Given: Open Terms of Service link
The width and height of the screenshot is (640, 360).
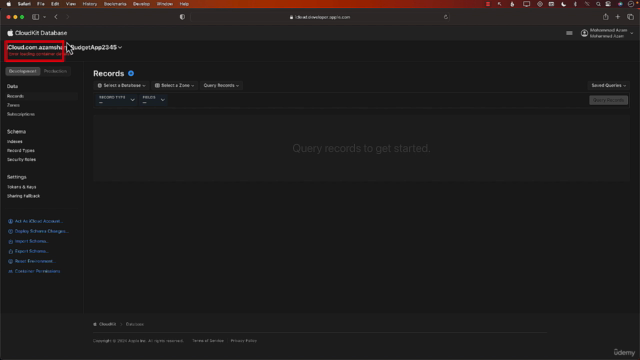Looking at the screenshot, I should pos(208,341).
